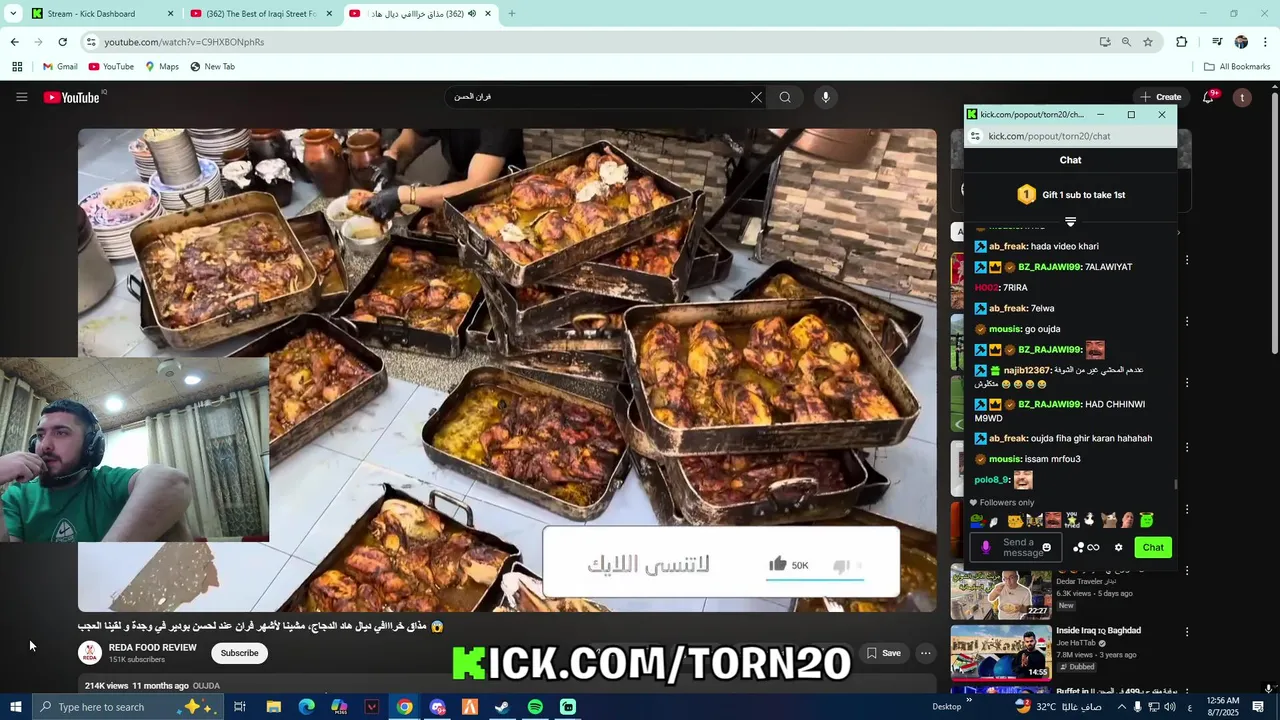Click the Chrome address bar URL

pyautogui.click(x=184, y=42)
